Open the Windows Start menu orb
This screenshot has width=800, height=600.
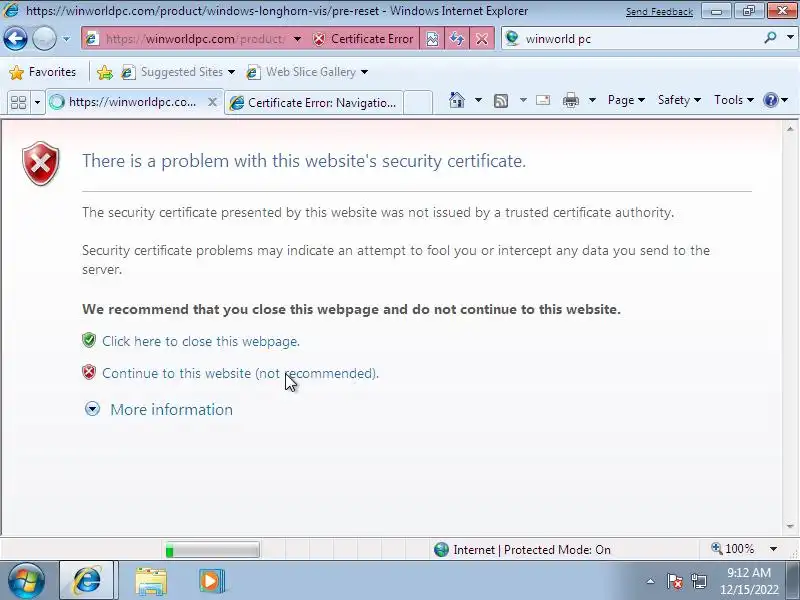(x=26, y=581)
